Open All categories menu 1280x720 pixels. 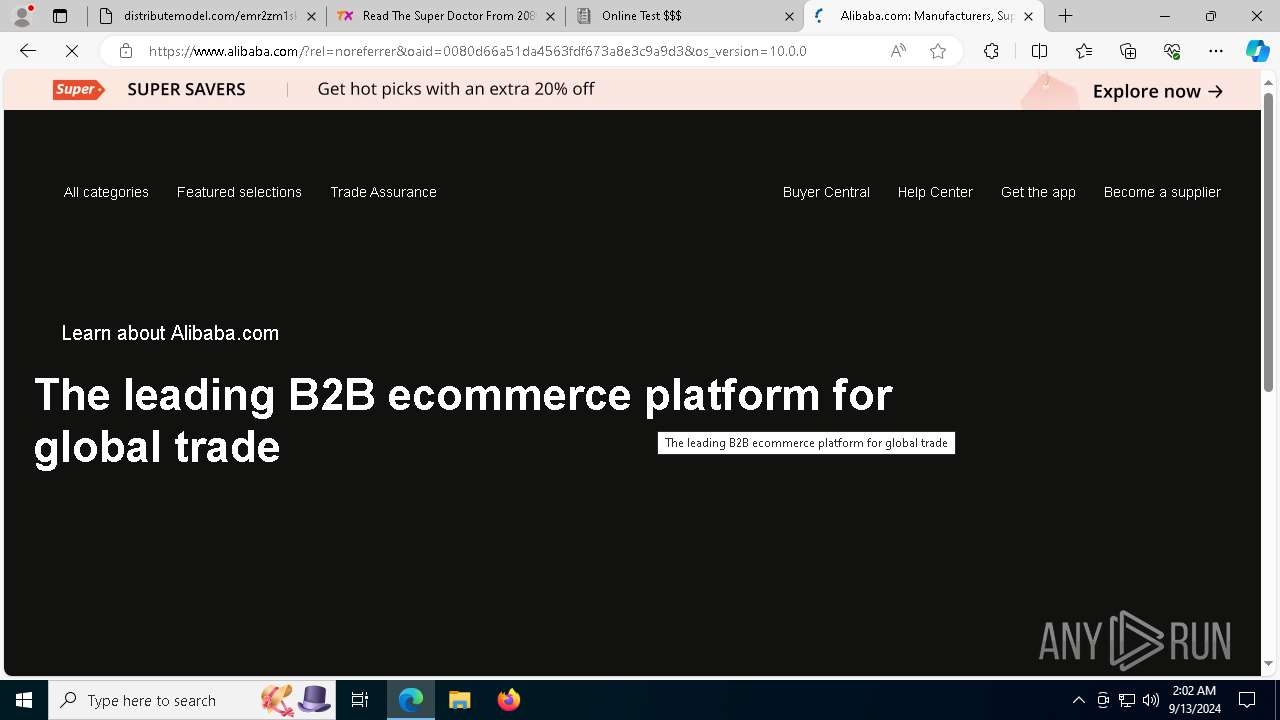[106, 192]
